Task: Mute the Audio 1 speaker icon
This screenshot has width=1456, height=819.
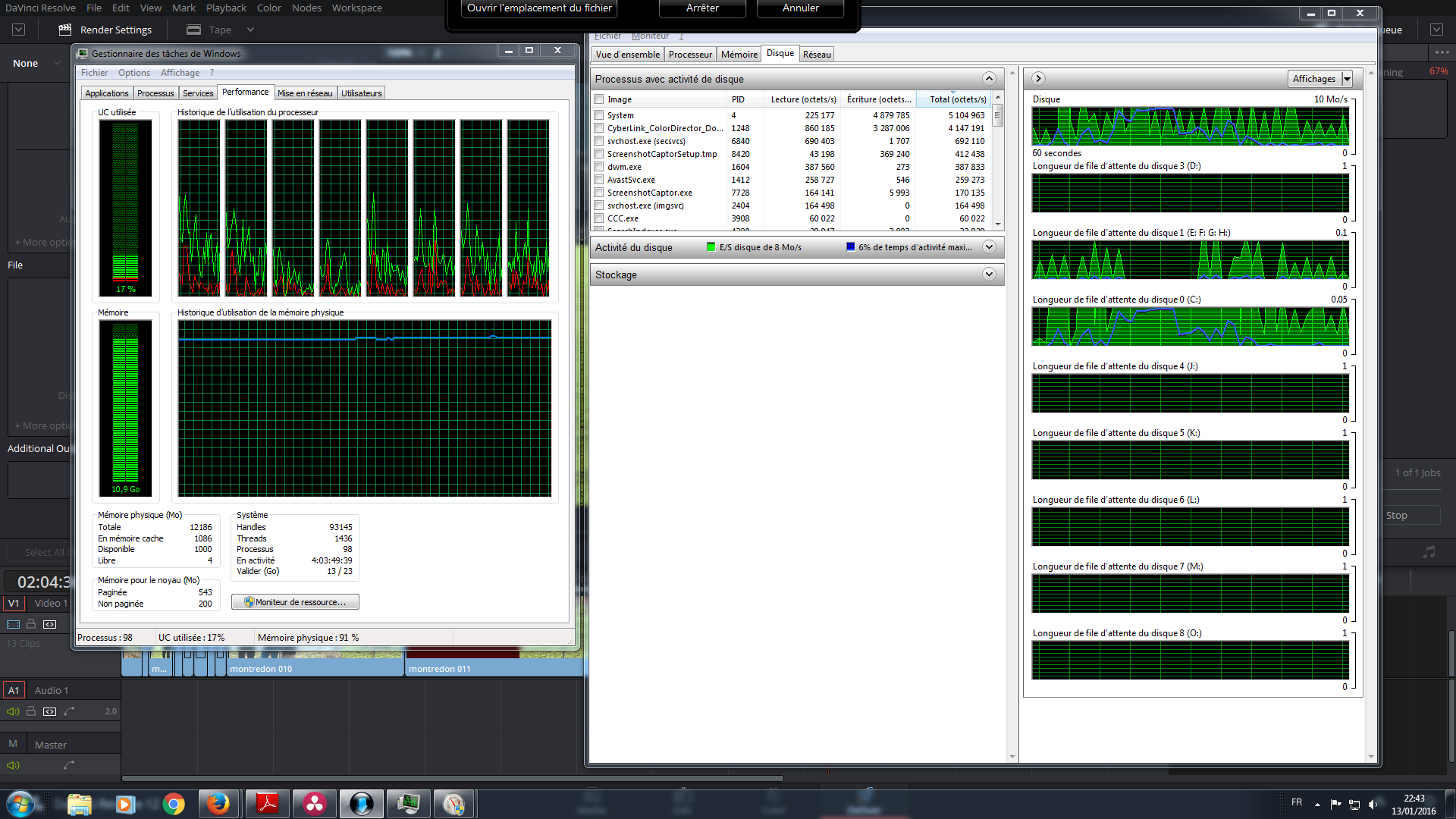Action: click(x=13, y=711)
